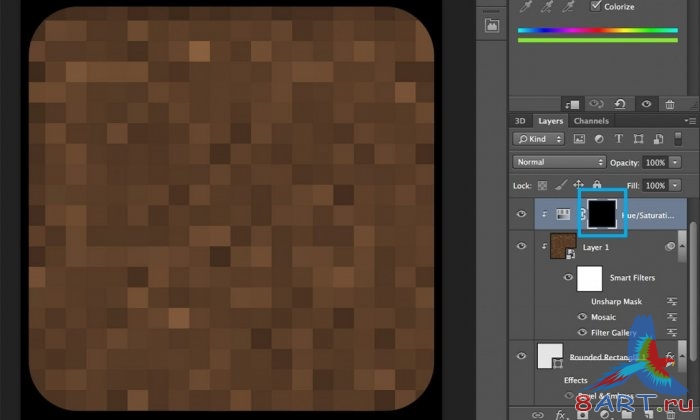Click the link layers chain icon
The image size is (700, 420).
pyautogui.click(x=538, y=415)
